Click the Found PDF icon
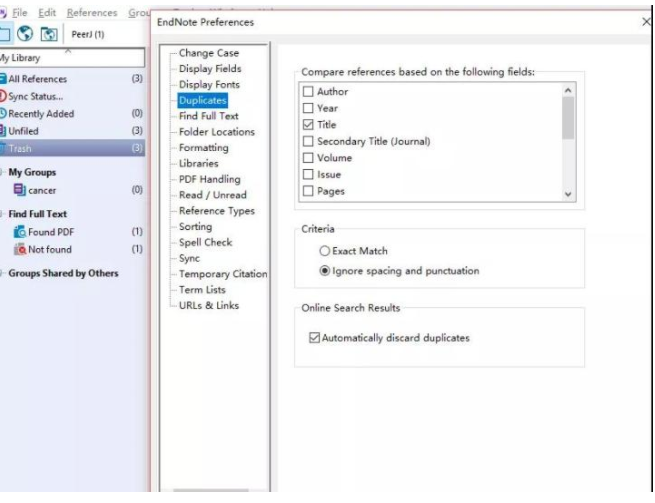The width and height of the screenshot is (655, 503). (20, 232)
